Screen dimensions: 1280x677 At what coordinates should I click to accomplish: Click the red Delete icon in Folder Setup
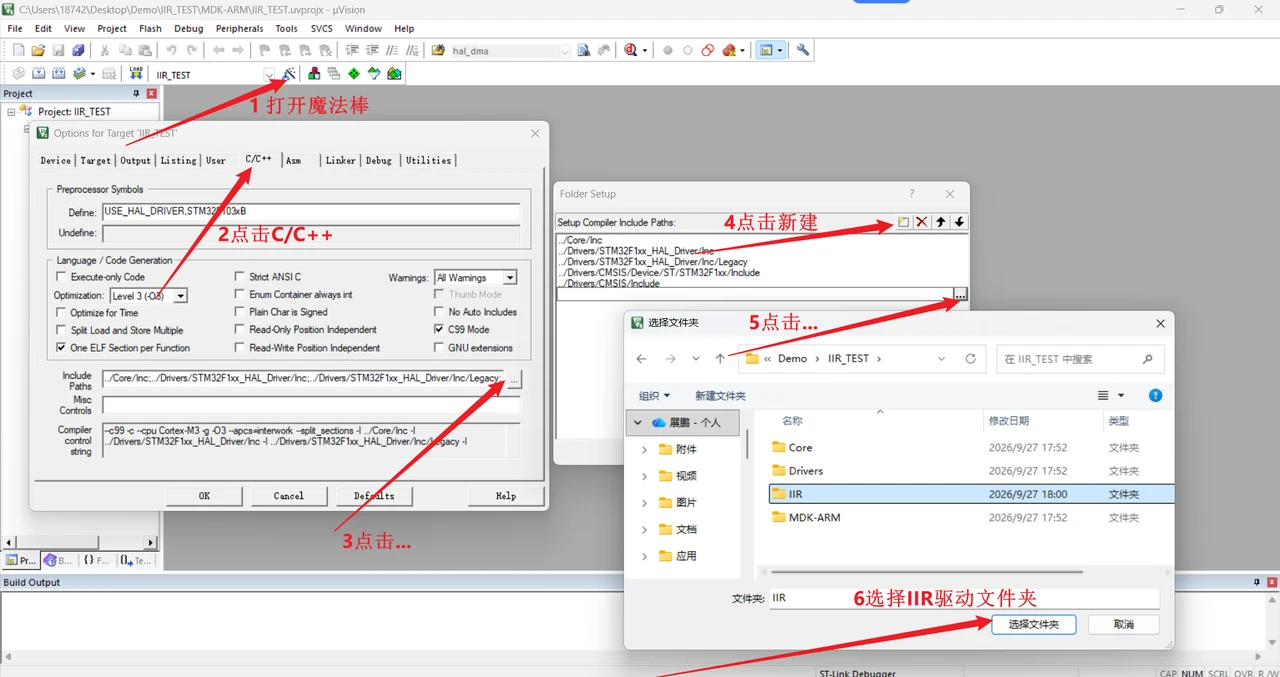922,222
